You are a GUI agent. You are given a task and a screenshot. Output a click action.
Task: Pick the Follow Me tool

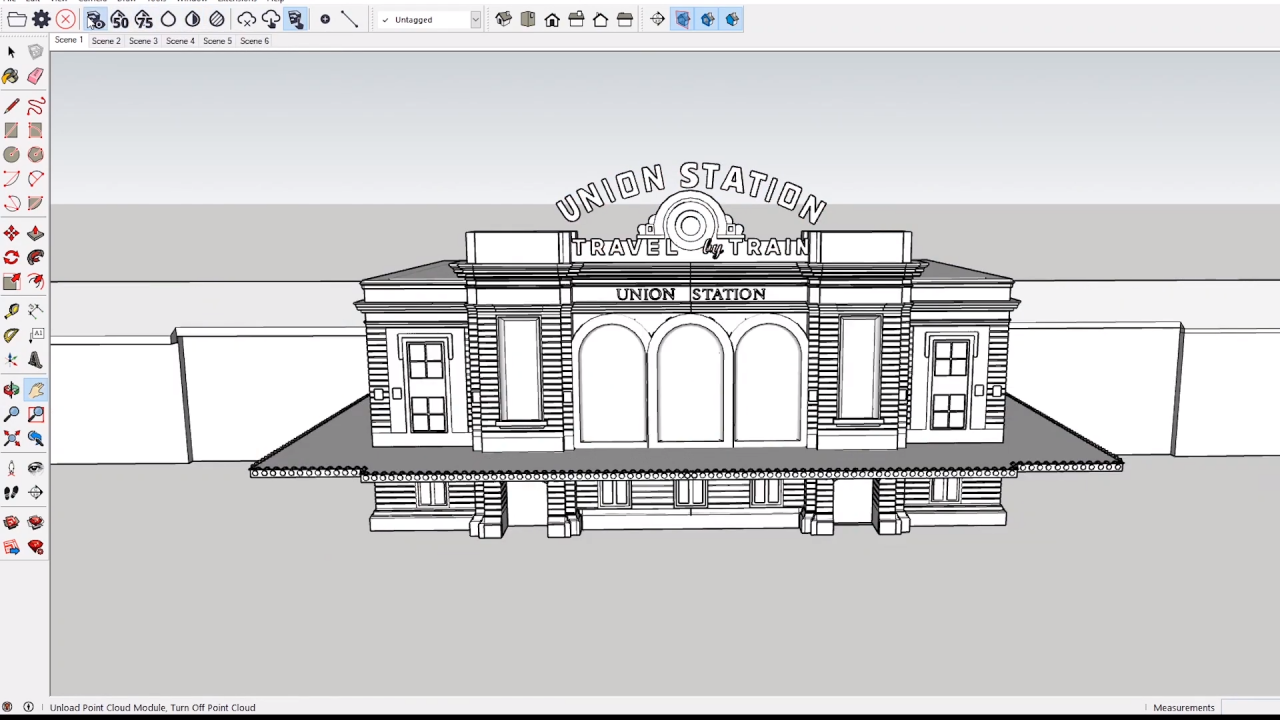[x=35, y=257]
